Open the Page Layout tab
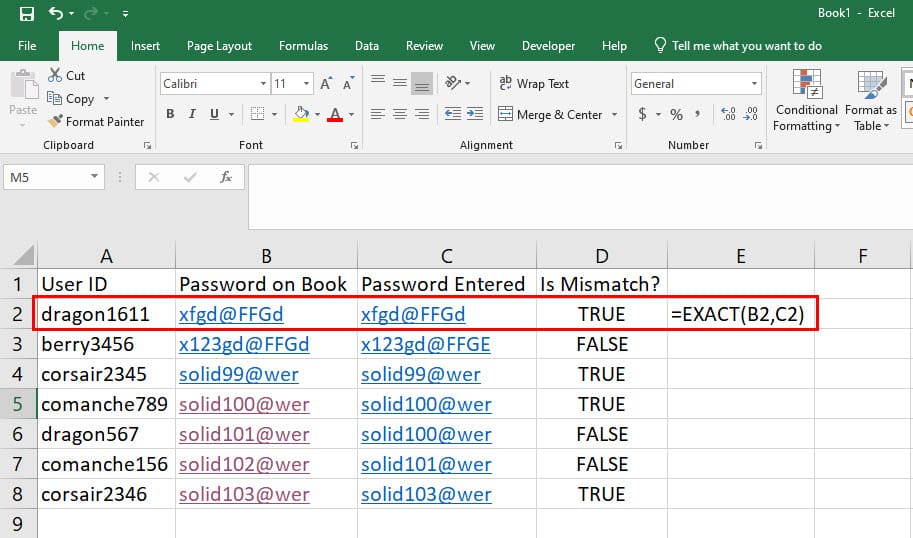The width and height of the screenshot is (913, 538). [219, 46]
